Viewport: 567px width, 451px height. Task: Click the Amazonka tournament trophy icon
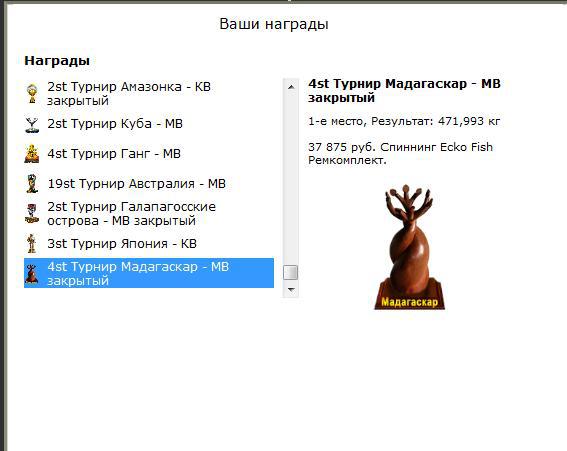(x=32, y=94)
